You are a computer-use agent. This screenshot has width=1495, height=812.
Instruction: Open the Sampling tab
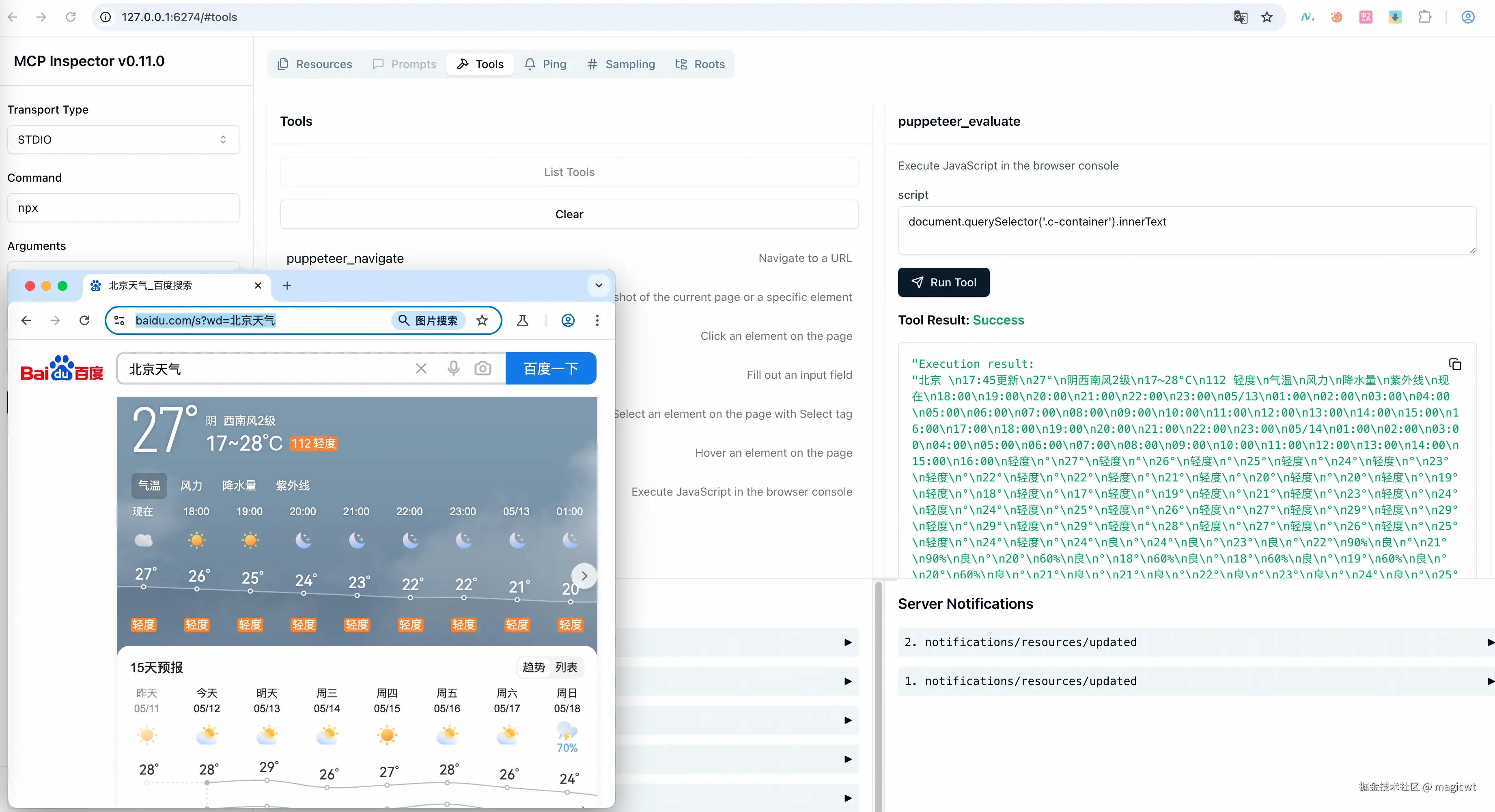coord(621,64)
